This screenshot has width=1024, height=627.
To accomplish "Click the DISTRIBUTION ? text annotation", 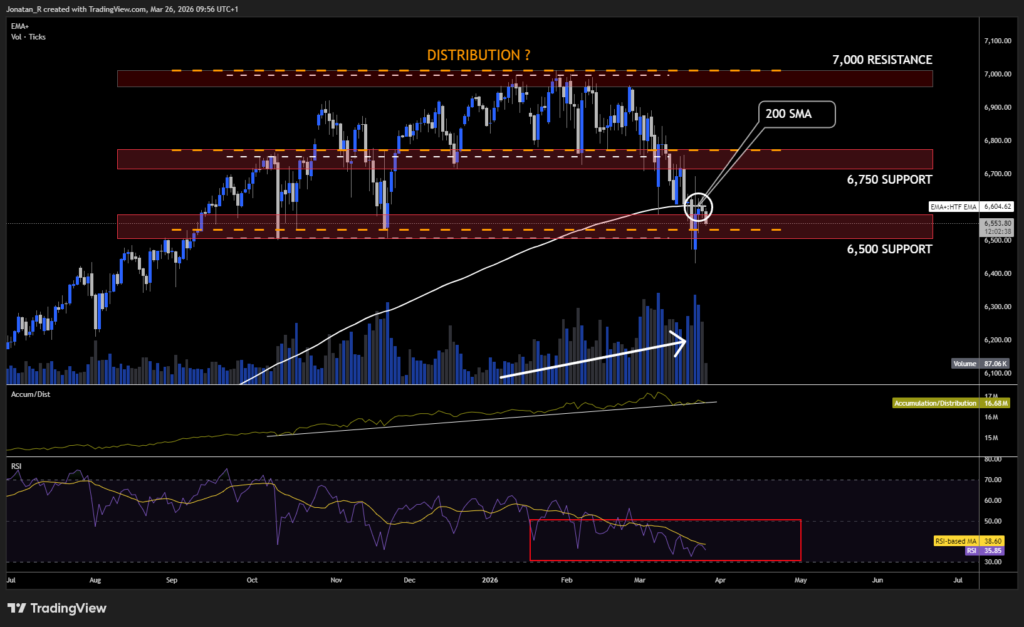I will pos(478,56).
